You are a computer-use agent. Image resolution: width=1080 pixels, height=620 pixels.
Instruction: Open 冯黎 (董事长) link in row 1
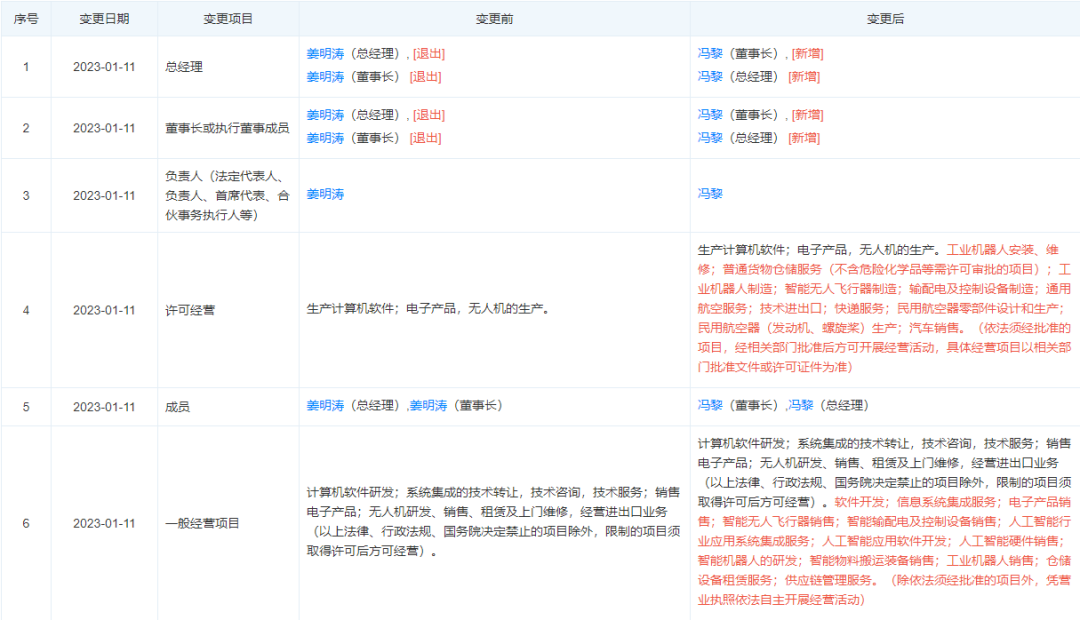coord(710,54)
